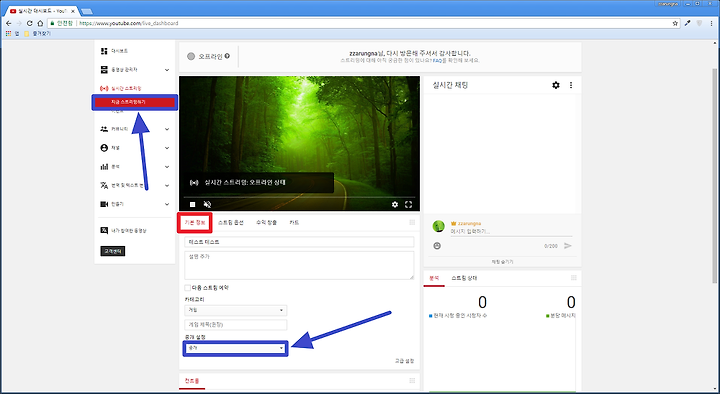Focus the chat message input
720x394 pixels.
(x=511, y=232)
